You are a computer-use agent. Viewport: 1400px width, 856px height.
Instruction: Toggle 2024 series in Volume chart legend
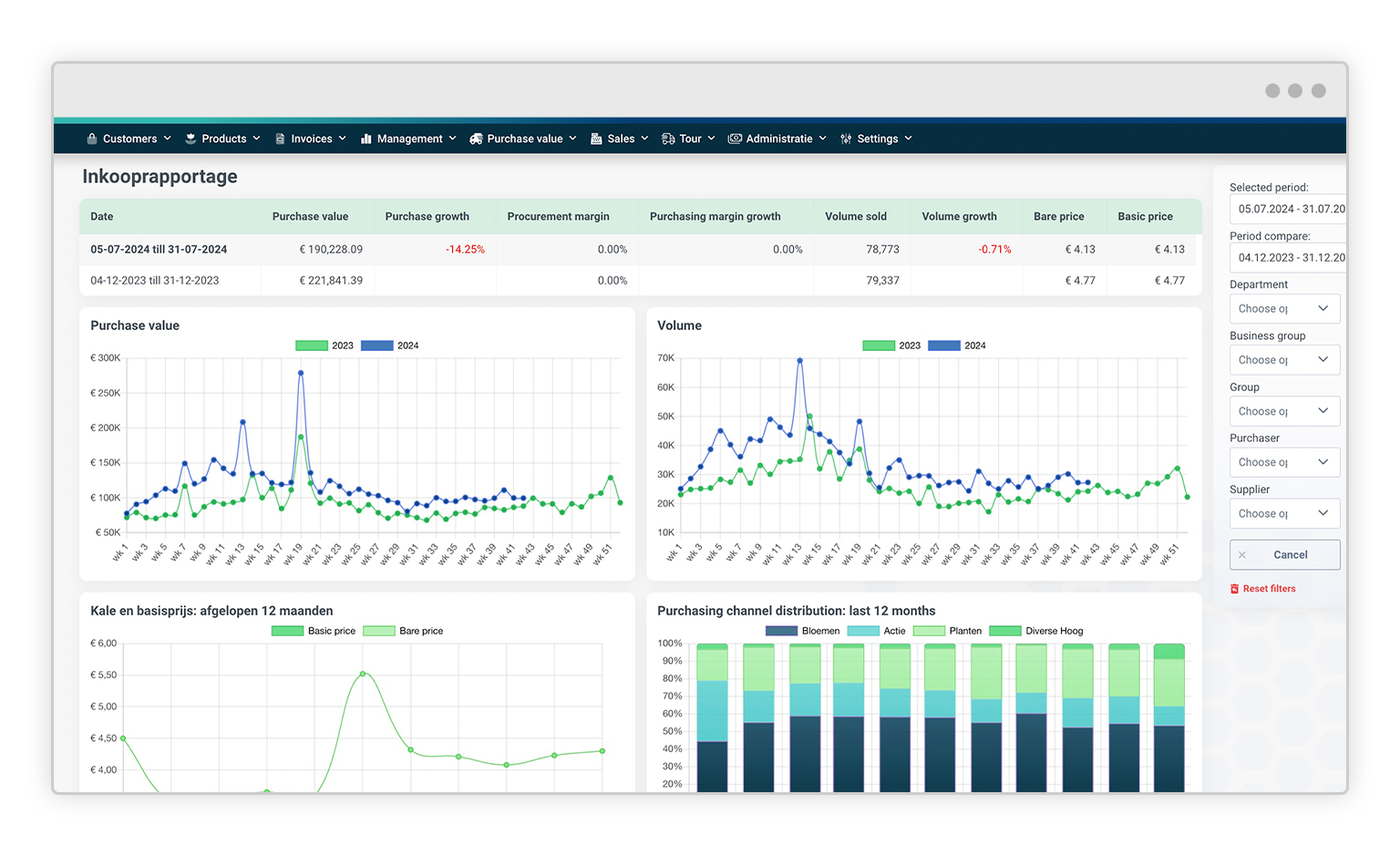click(944, 345)
